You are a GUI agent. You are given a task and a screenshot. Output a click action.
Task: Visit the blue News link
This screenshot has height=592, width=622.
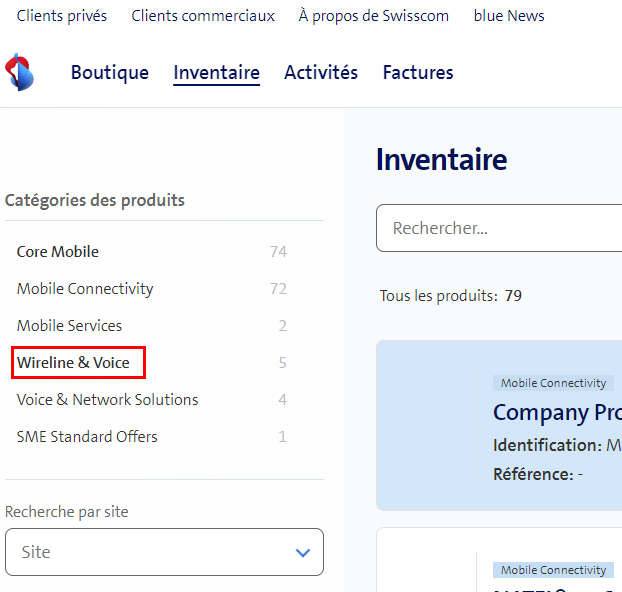[x=509, y=16]
